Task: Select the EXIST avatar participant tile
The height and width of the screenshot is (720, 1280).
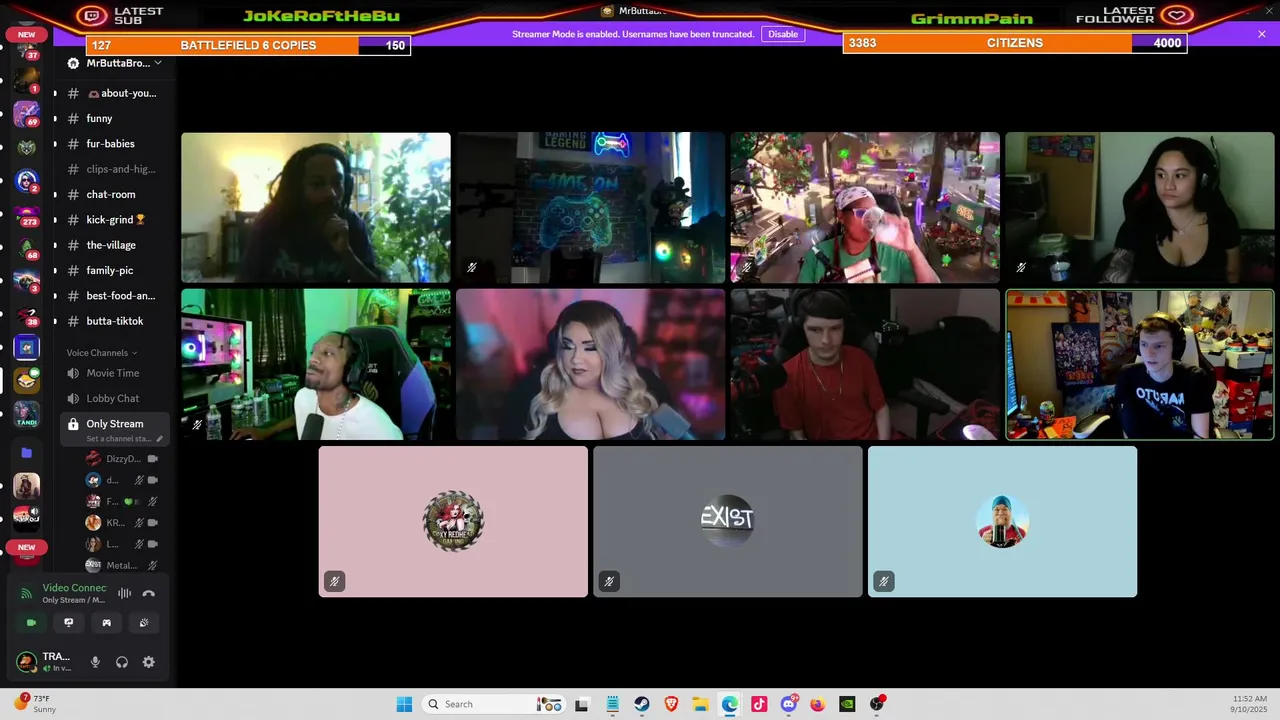Action: (728, 522)
